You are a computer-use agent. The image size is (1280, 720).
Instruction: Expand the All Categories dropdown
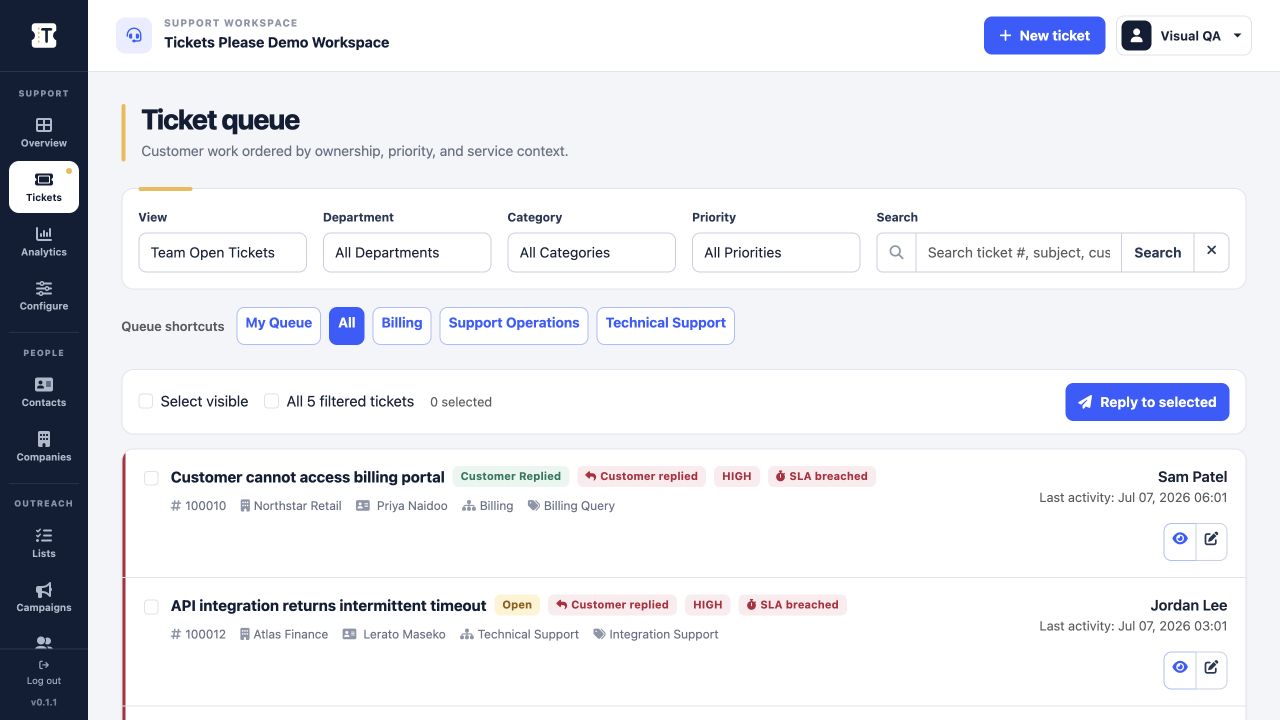tap(591, 253)
